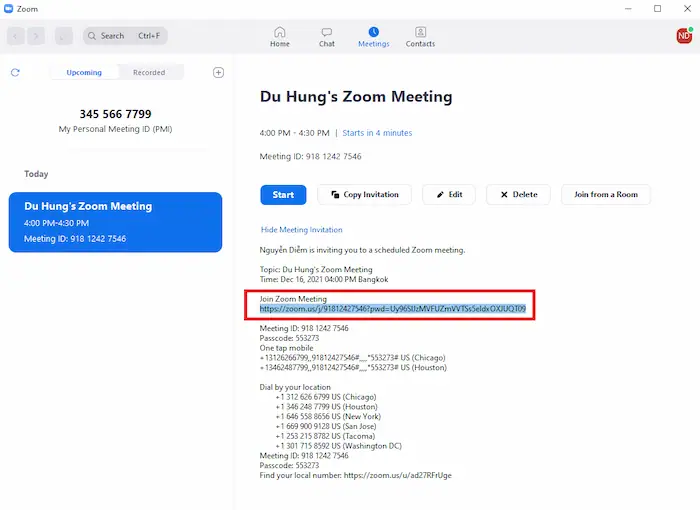Select the Upcoming tab

click(x=84, y=73)
